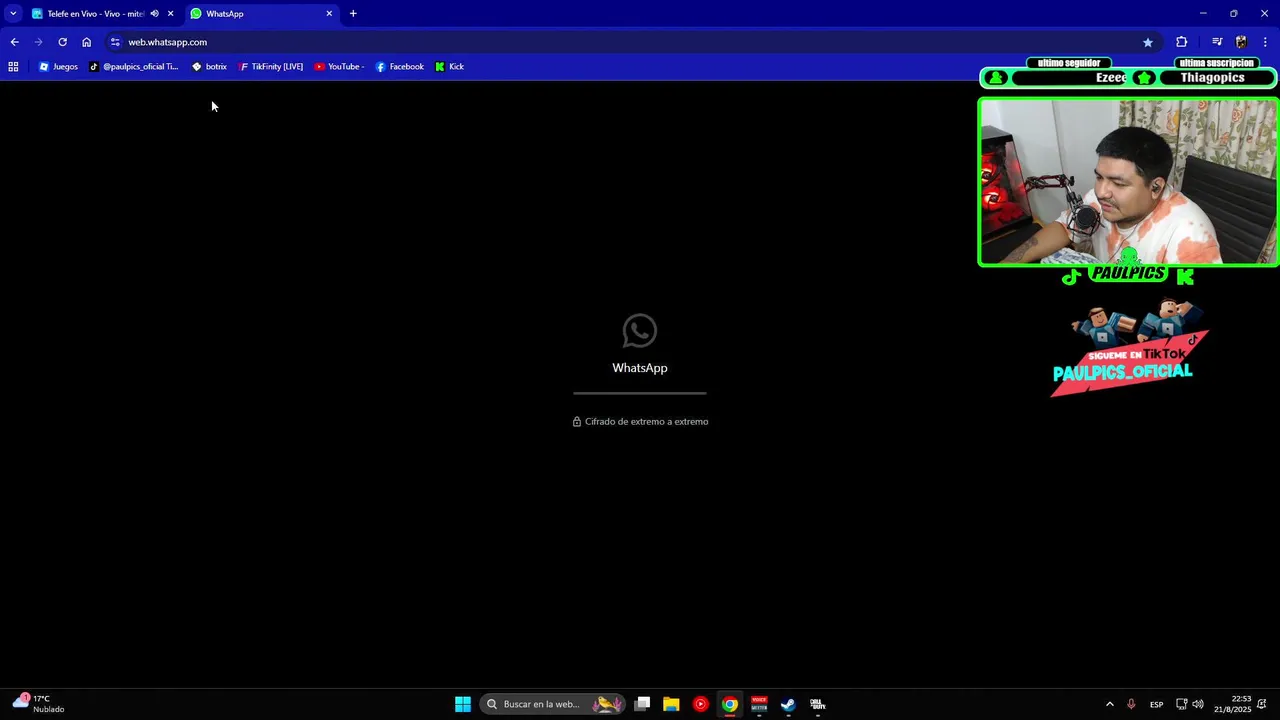
Task: Open File Explorer from the taskbar
Action: 672,704
